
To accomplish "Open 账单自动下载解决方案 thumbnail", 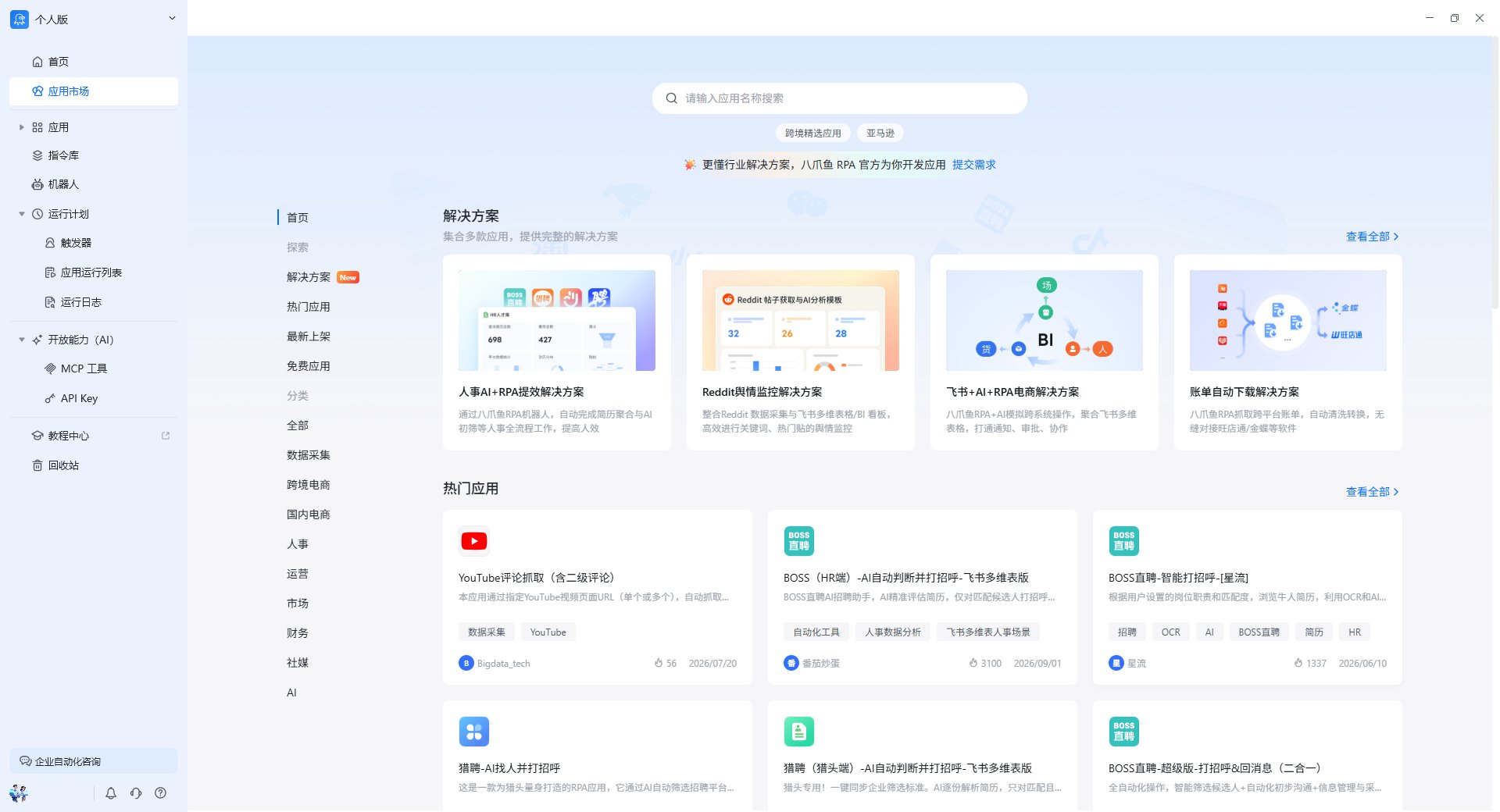I will coord(1288,320).
